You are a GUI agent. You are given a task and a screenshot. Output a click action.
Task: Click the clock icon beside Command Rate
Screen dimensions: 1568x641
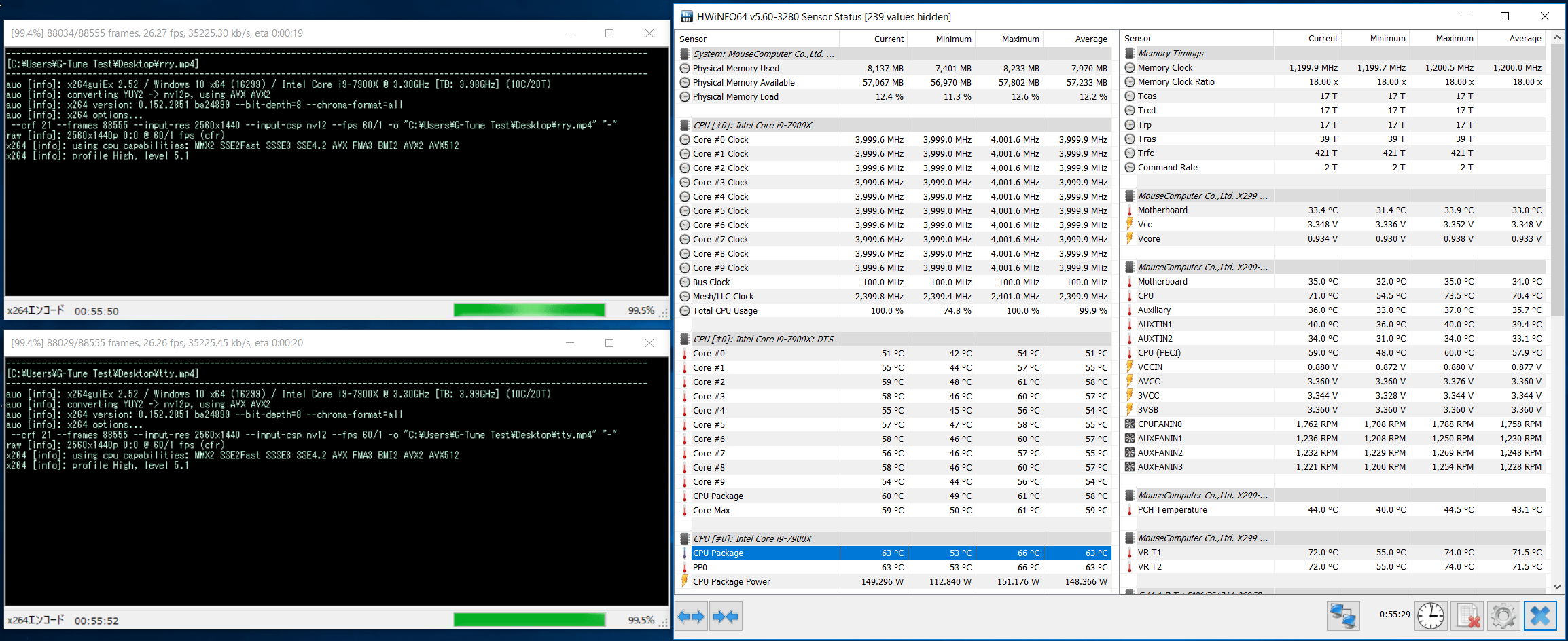coord(1130,168)
